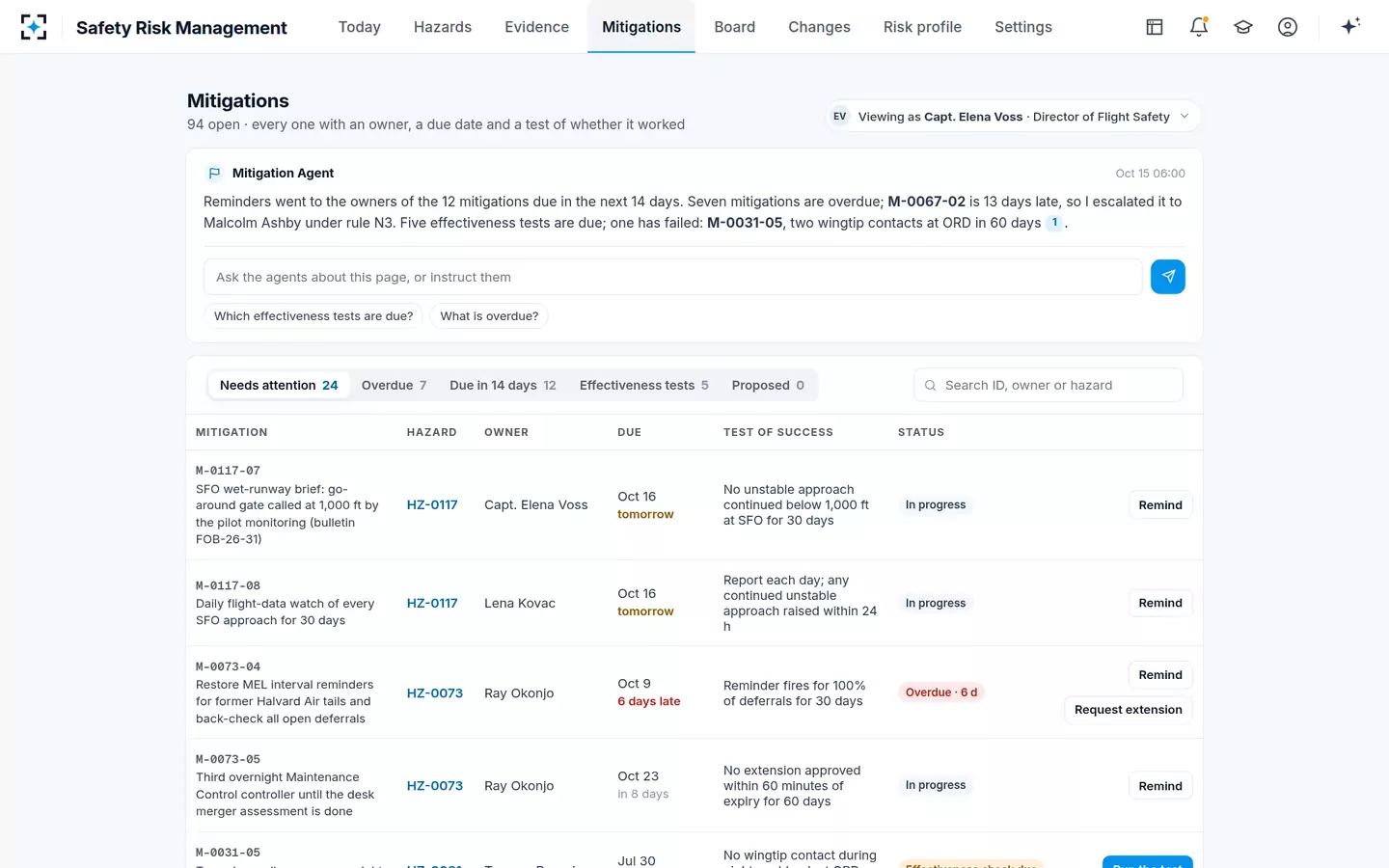1389x868 pixels.
Task: Switch to the Evidence tab
Action: pos(536,27)
